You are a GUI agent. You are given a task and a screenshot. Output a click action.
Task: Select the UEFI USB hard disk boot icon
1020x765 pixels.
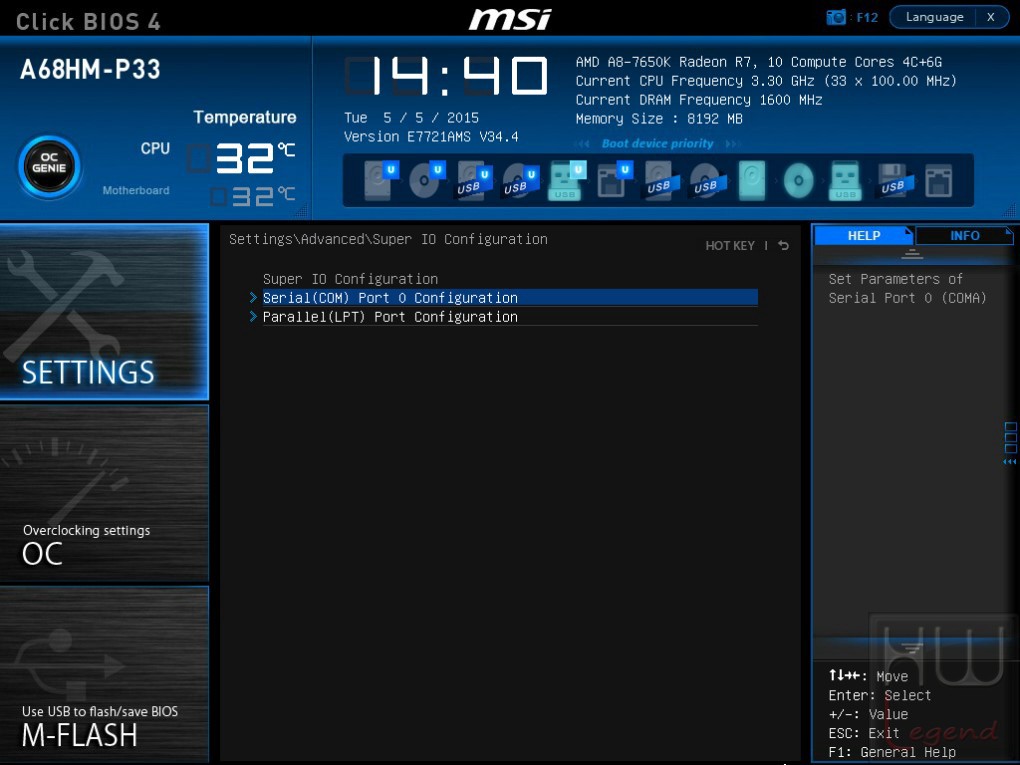point(473,180)
